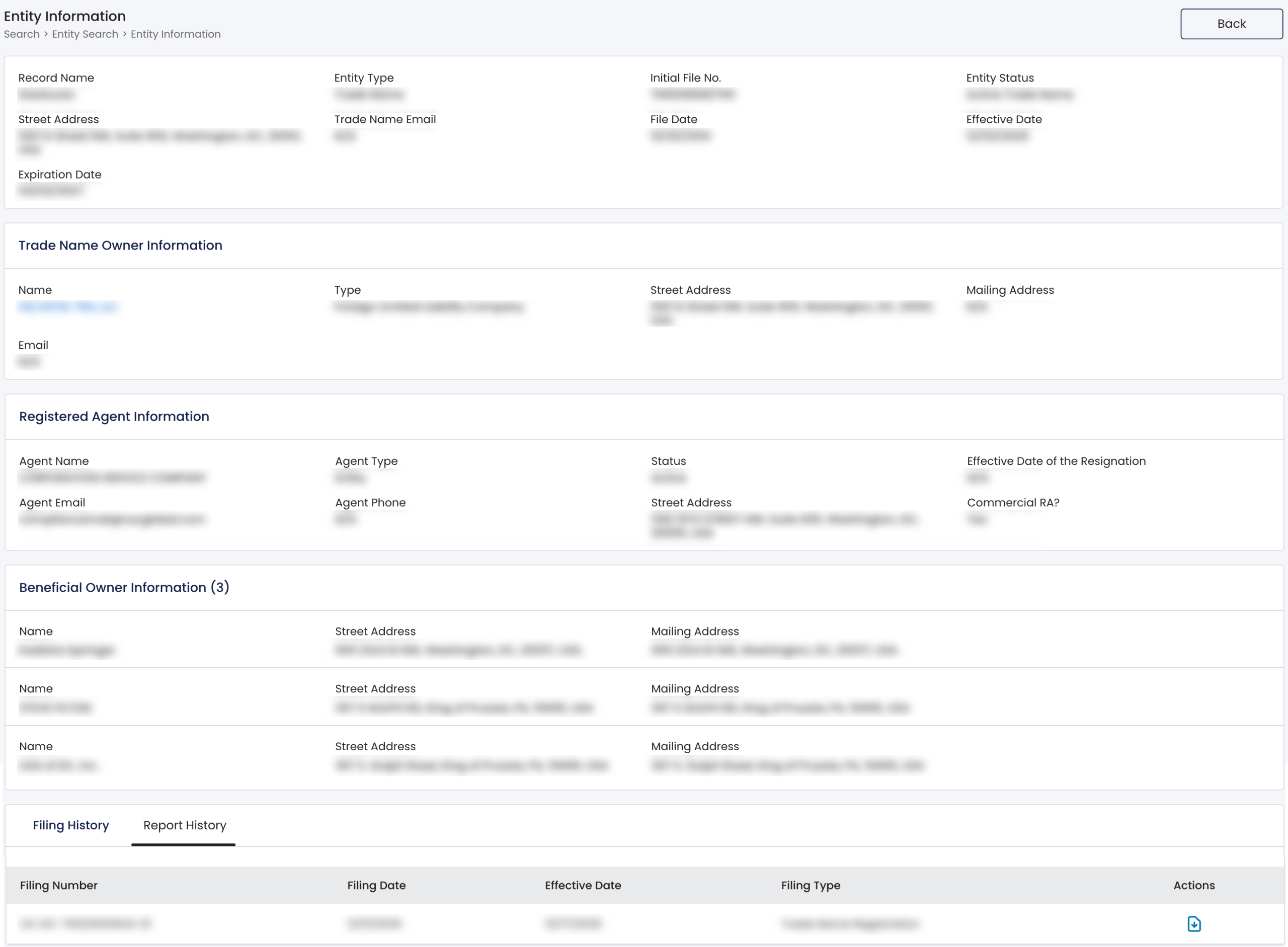Click the Effective Date column header in table
This screenshot has height=947, width=1288.
click(583, 885)
